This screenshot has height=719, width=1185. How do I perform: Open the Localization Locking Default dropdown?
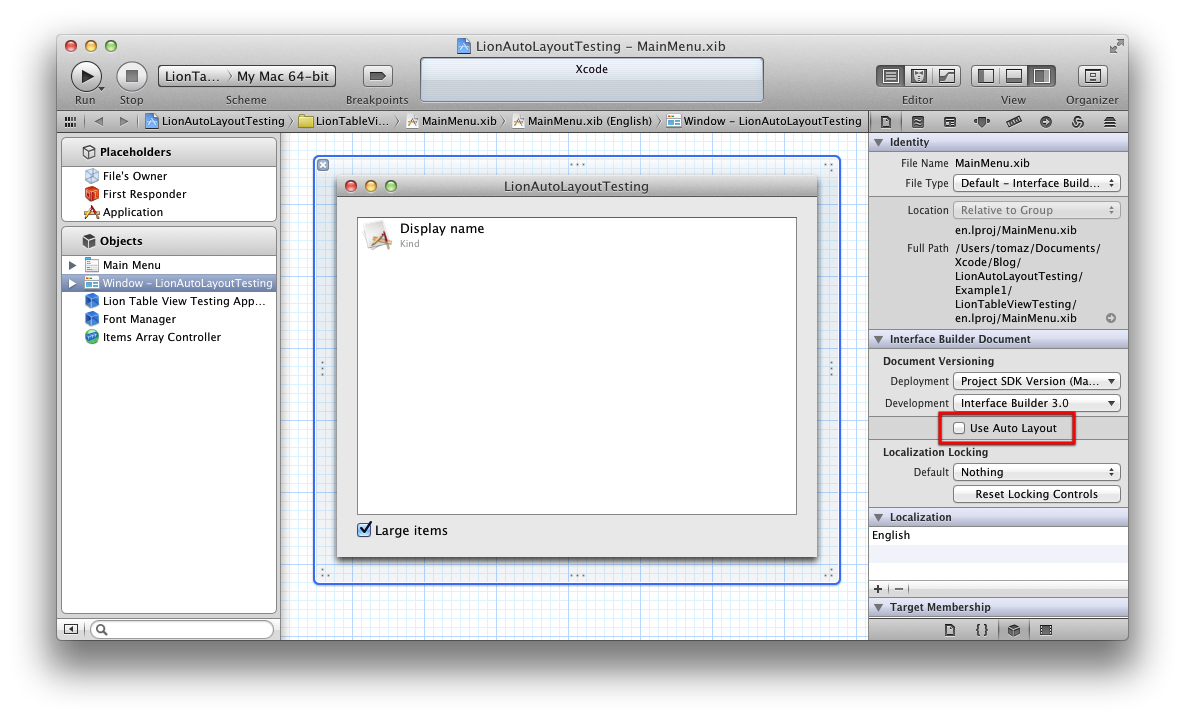pos(1036,472)
